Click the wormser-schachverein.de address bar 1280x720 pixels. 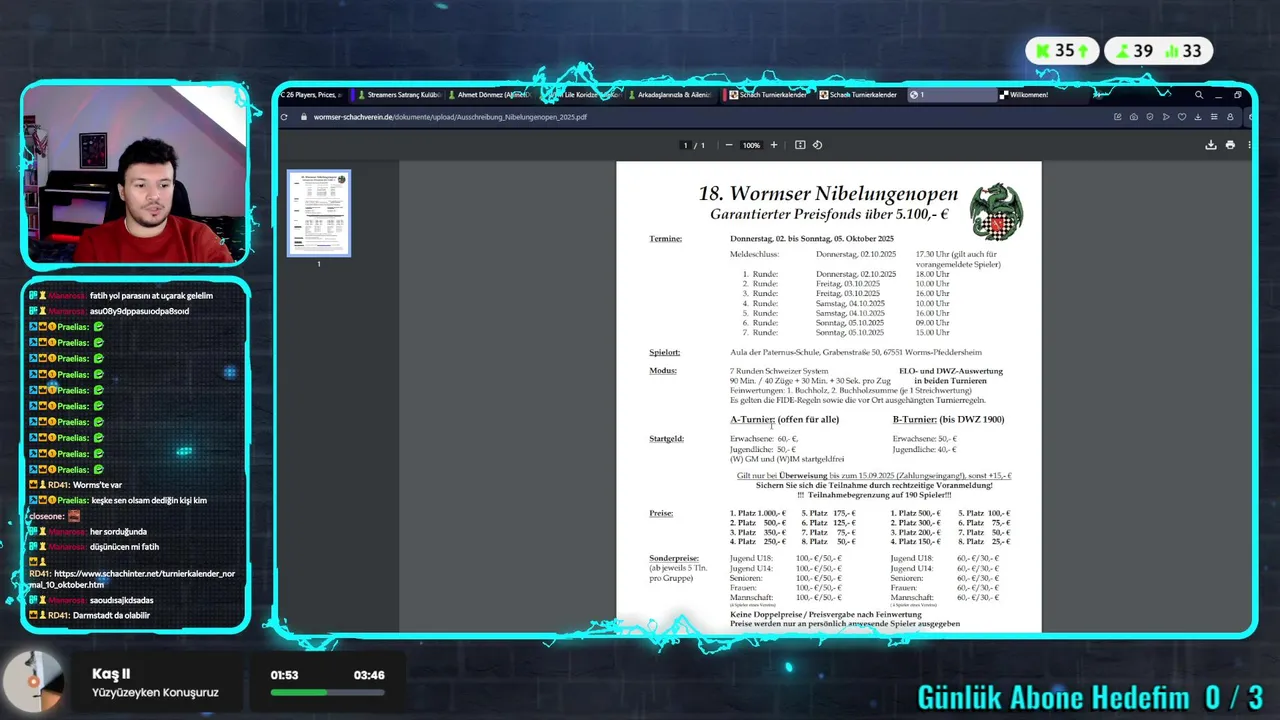pos(450,117)
